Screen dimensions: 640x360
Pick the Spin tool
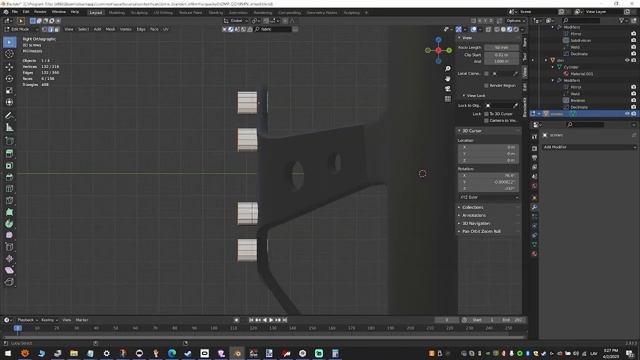[9, 224]
